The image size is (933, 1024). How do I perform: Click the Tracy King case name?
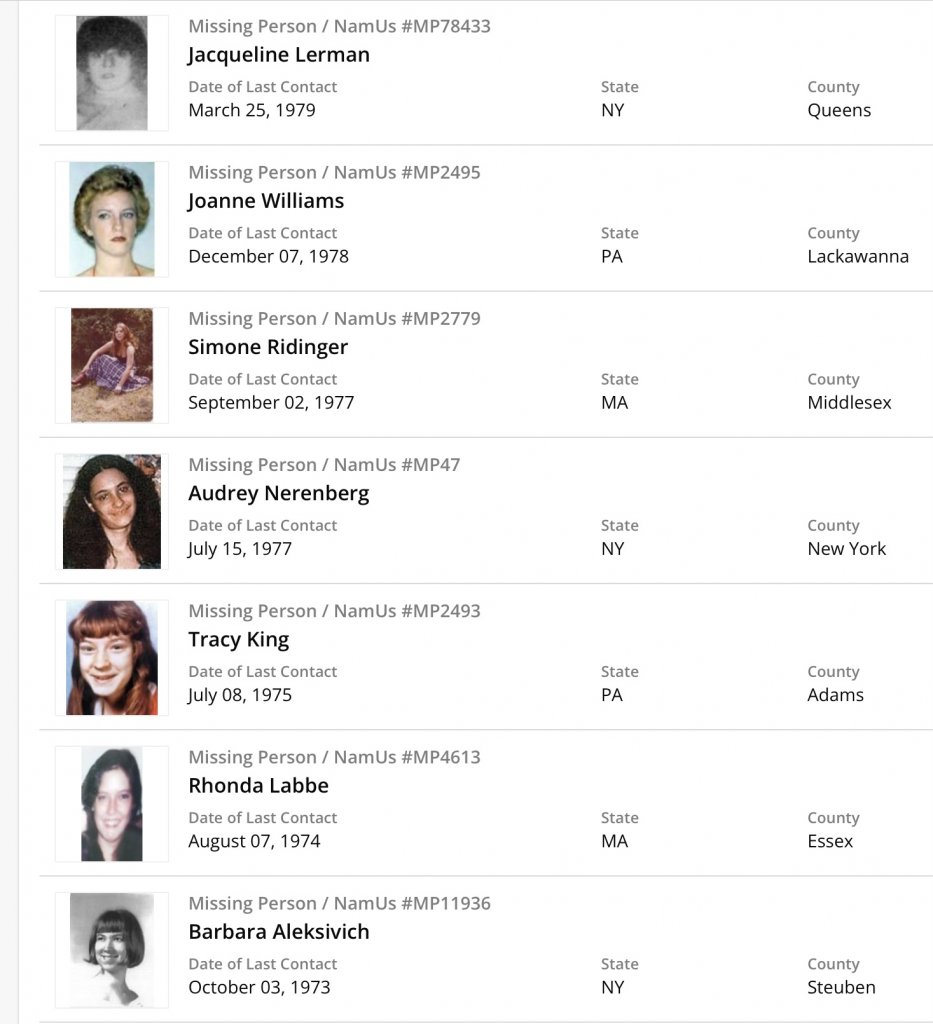point(239,640)
